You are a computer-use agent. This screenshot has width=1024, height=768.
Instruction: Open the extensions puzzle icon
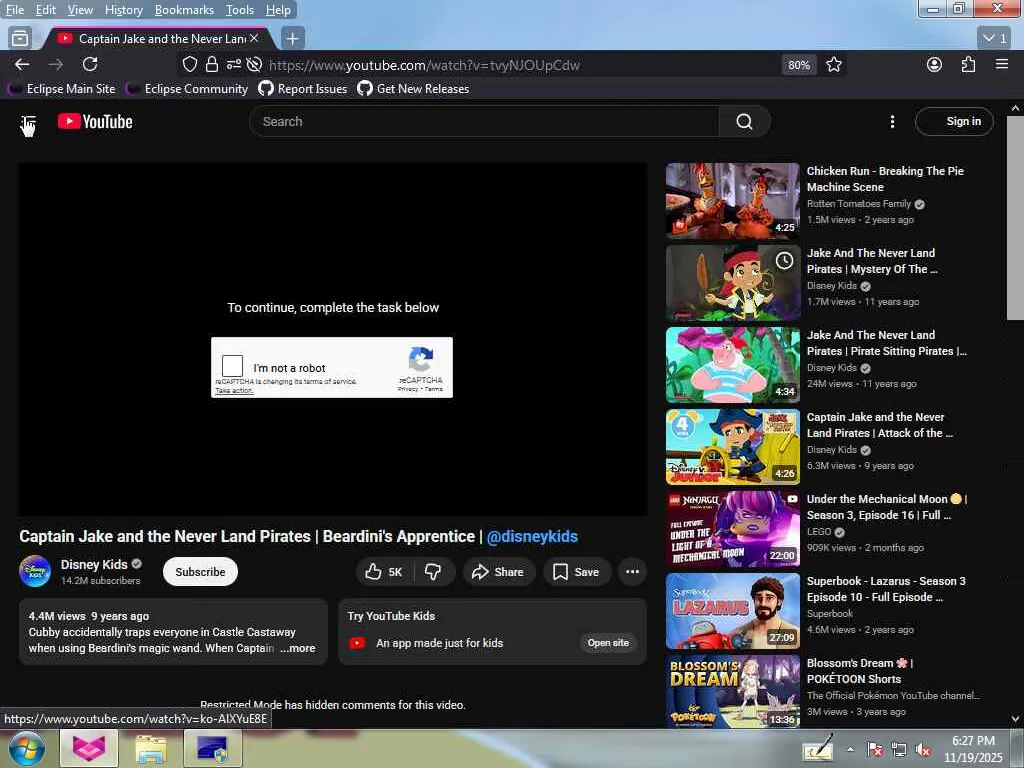pos(968,65)
